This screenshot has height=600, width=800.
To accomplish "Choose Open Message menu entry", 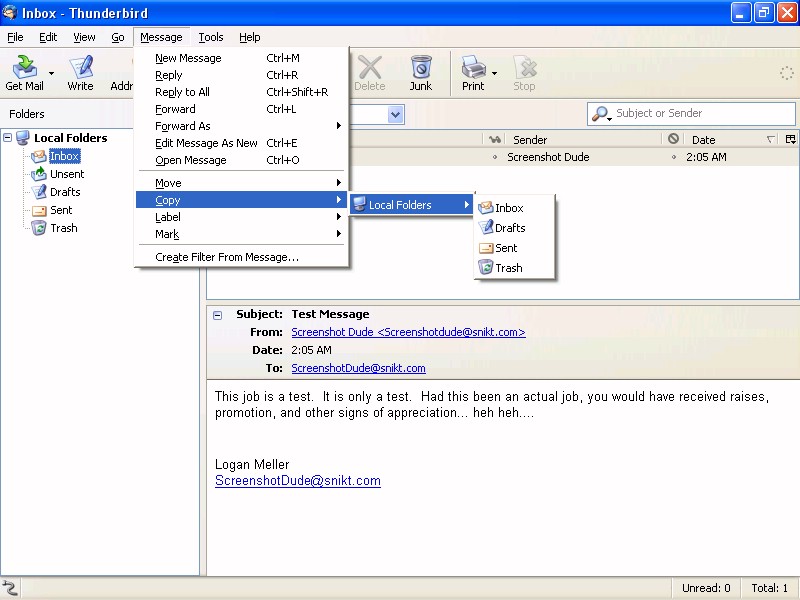I will 242,160.
